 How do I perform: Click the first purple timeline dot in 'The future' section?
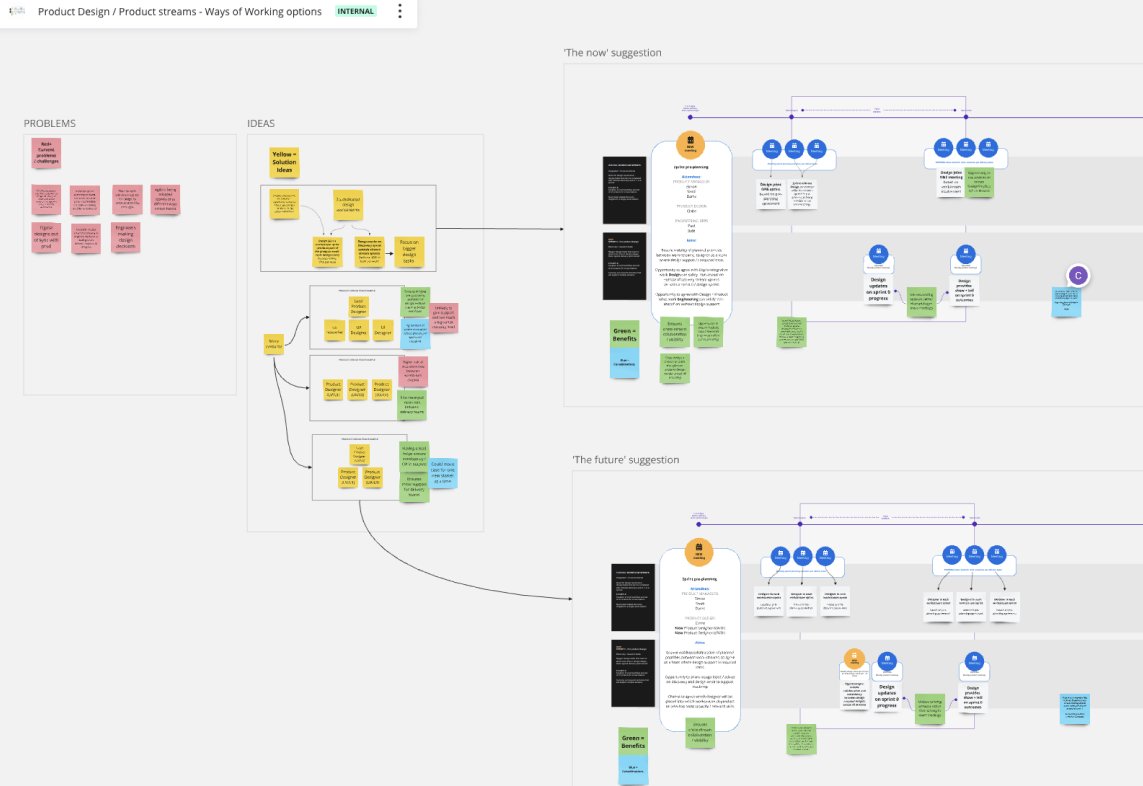pos(698,524)
